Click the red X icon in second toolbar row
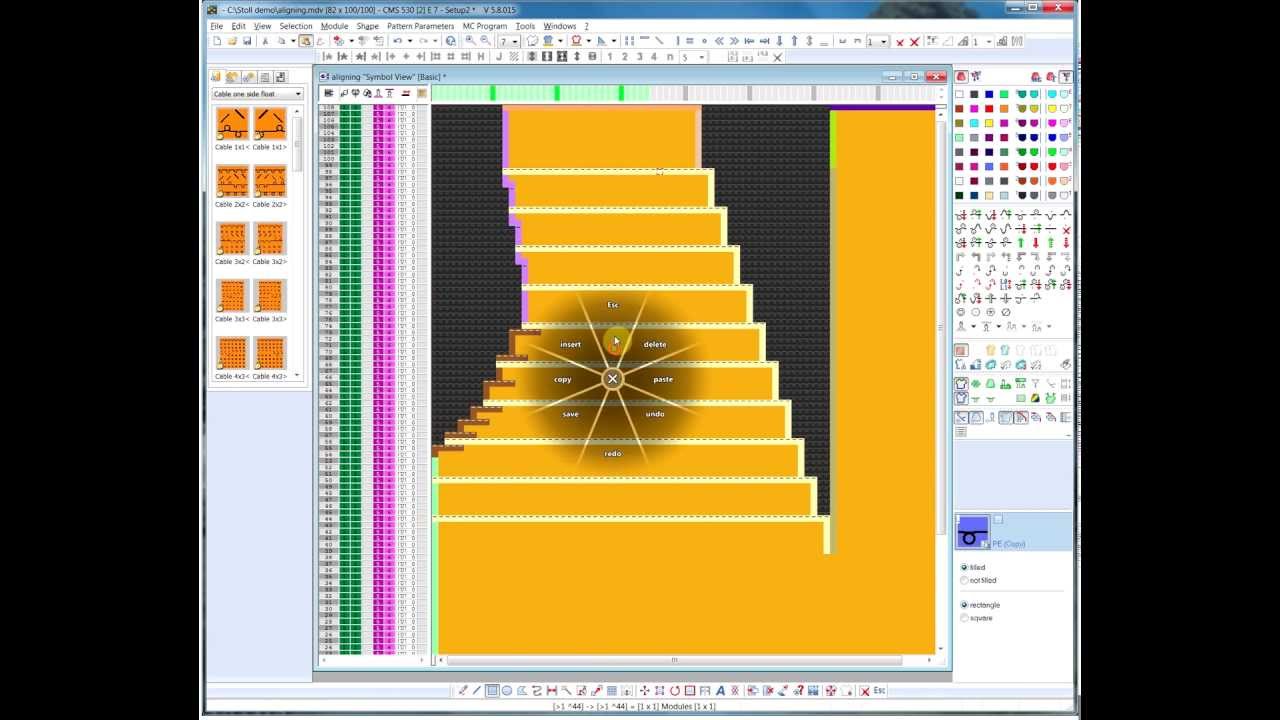 click(x=777, y=57)
